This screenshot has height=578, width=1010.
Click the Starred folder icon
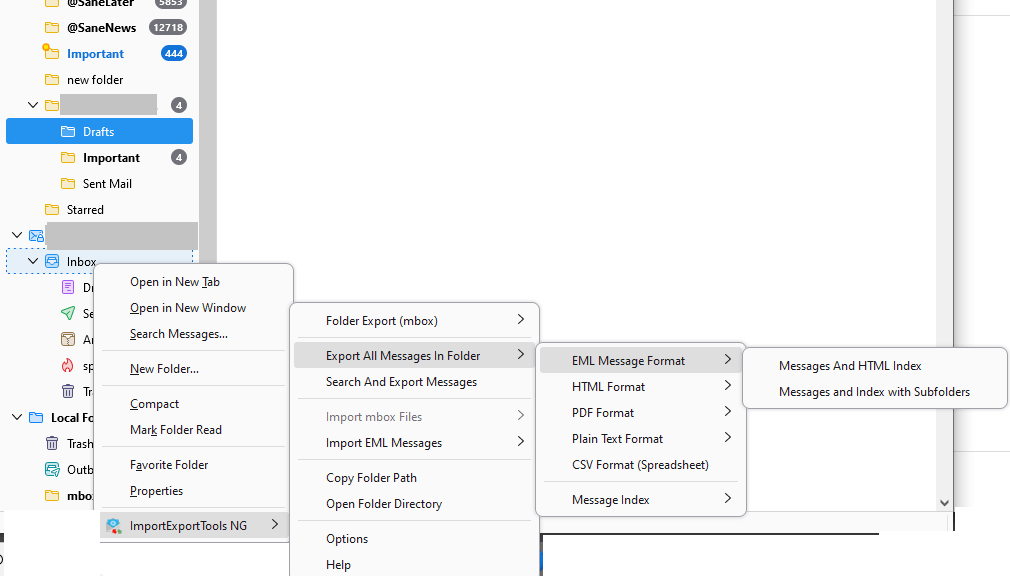pos(52,209)
